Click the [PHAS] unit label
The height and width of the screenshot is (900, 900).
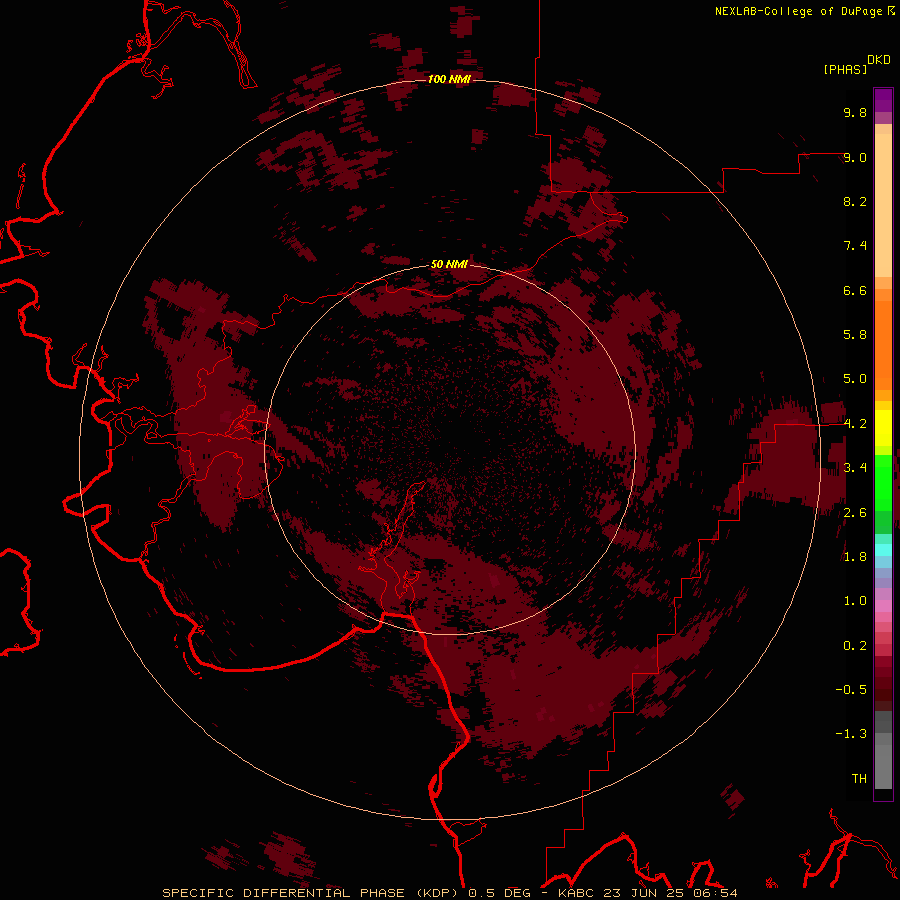point(845,69)
